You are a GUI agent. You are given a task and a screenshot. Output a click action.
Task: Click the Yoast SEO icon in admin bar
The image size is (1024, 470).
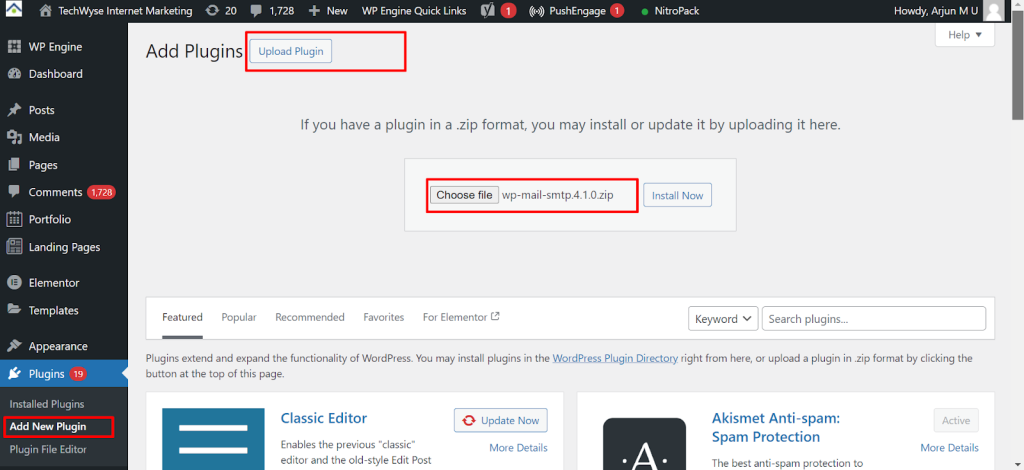pos(488,11)
